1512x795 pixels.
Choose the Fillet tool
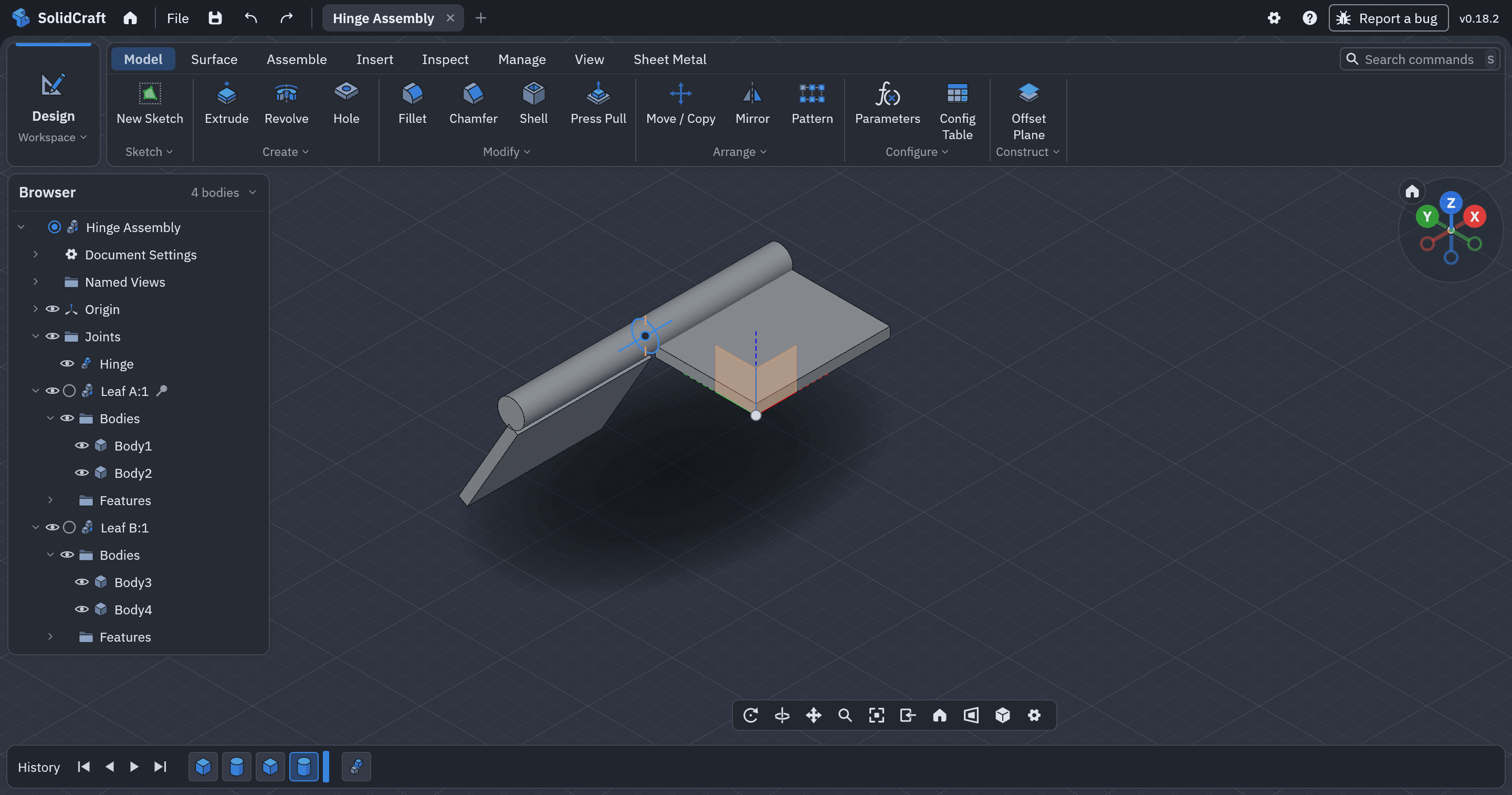pos(412,103)
